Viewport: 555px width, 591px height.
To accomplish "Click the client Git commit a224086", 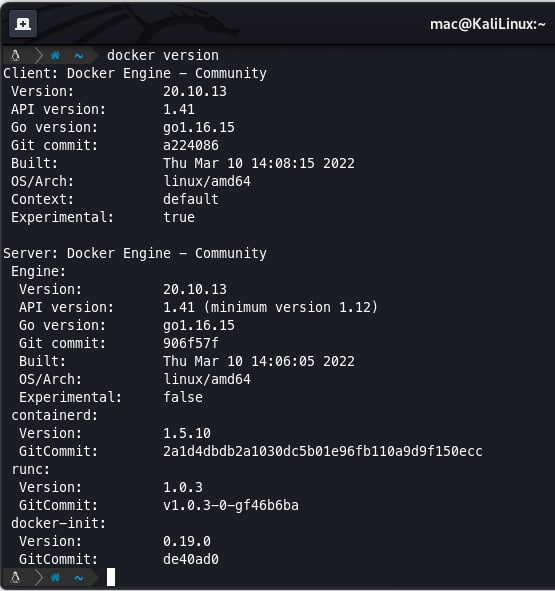I will (191, 145).
